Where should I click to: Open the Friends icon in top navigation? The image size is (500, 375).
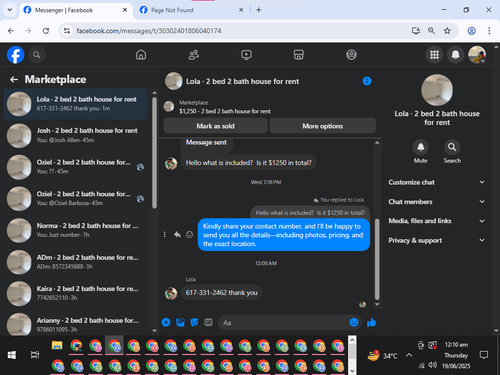coord(194,55)
